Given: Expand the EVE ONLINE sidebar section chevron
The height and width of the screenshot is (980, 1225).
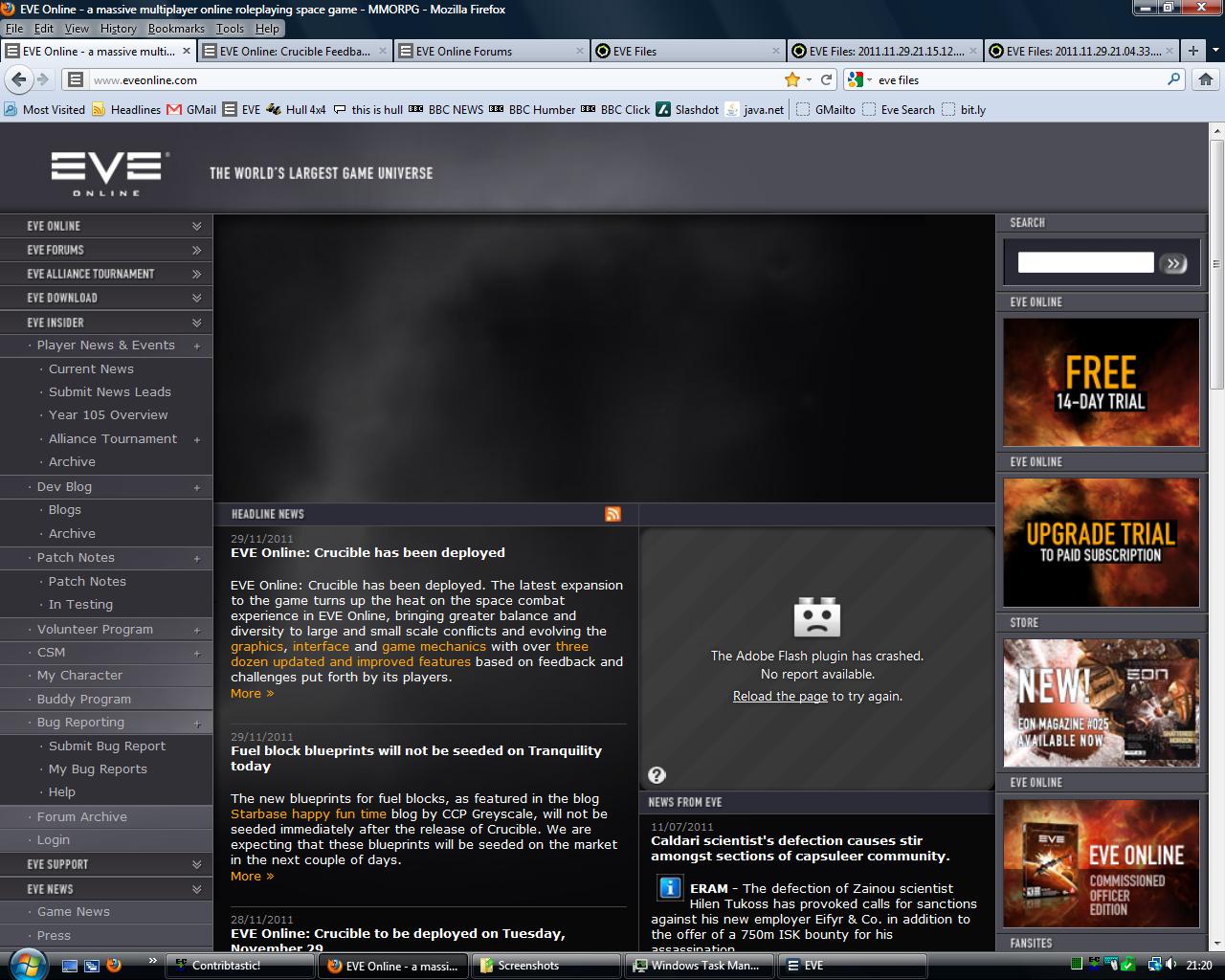Looking at the screenshot, I should (x=196, y=226).
